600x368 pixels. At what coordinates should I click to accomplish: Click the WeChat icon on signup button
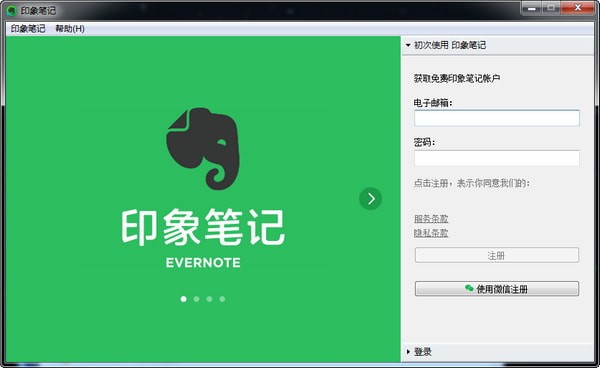[469, 288]
